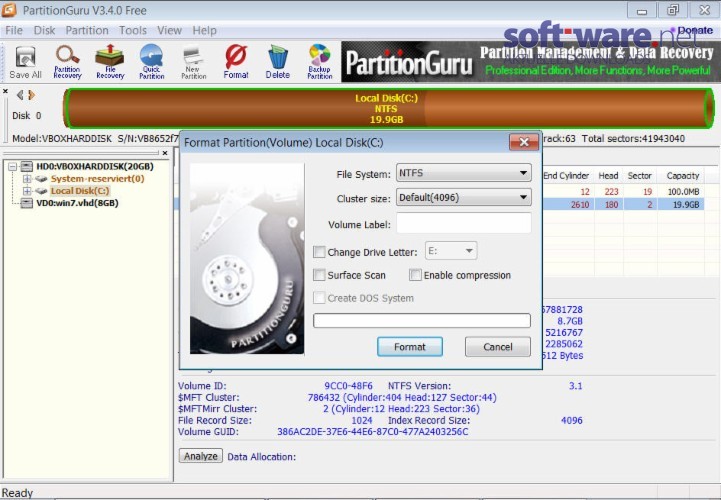Click the 100.0MB capacity cell

coord(683,191)
